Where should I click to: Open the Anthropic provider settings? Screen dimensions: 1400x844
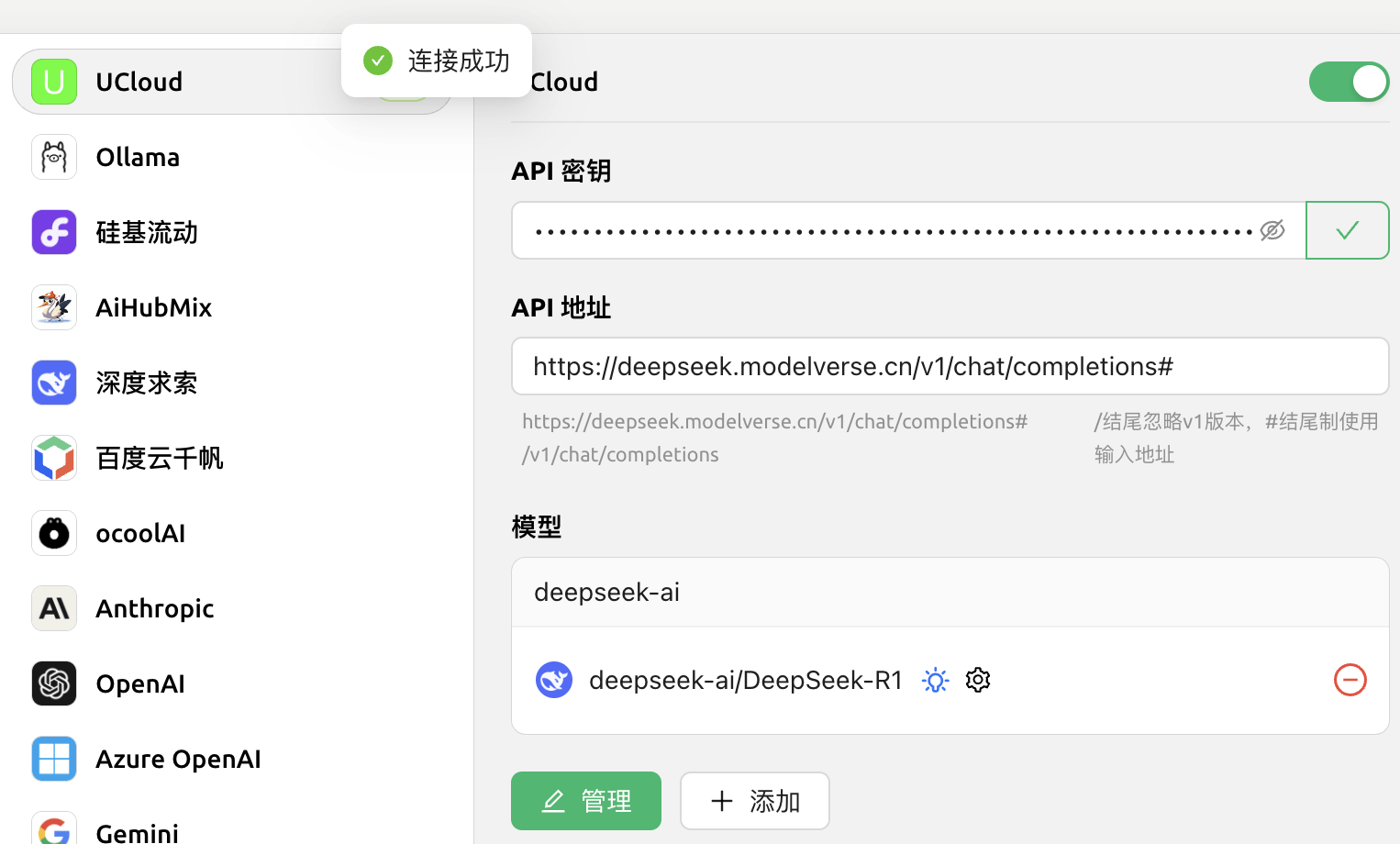[154, 608]
